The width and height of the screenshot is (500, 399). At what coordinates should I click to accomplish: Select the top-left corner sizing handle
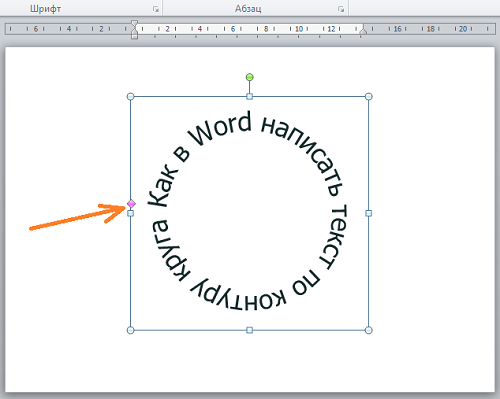coord(131,97)
